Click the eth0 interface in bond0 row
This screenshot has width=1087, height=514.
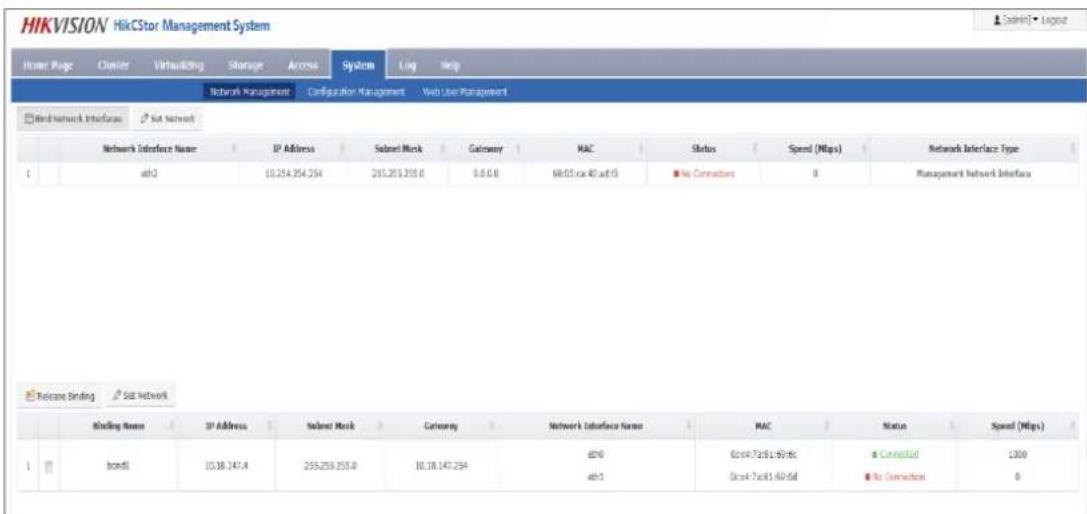pos(593,454)
